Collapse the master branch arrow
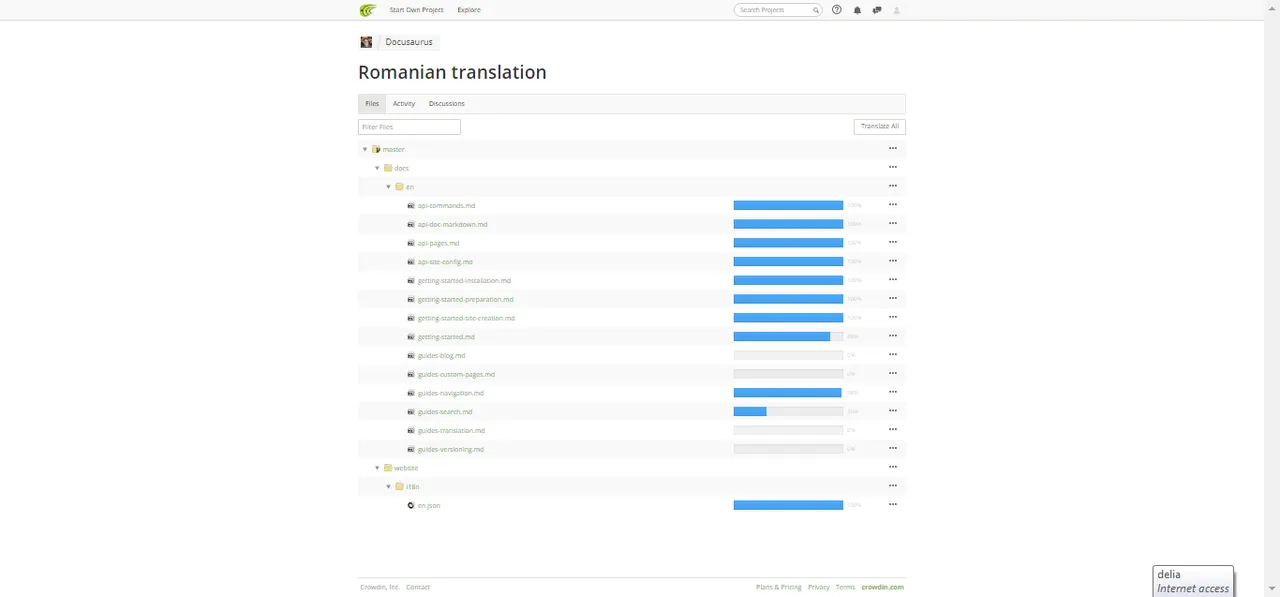1280x597 pixels. tap(365, 149)
